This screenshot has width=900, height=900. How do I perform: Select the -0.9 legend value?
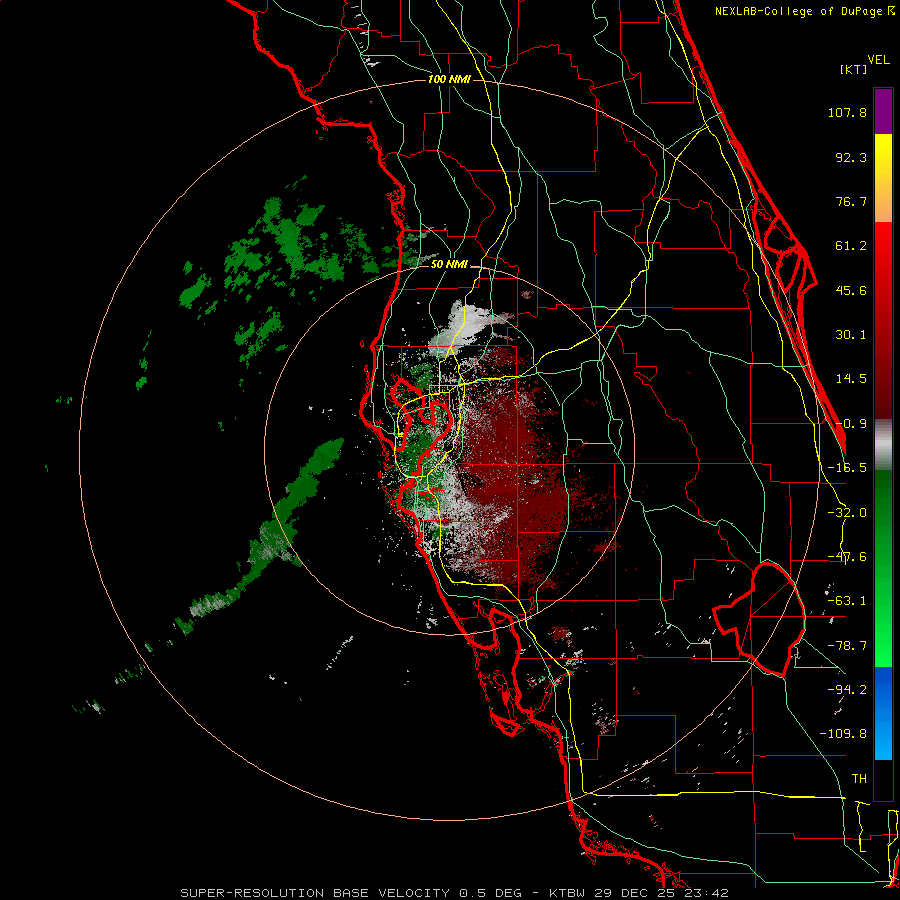coord(851,424)
